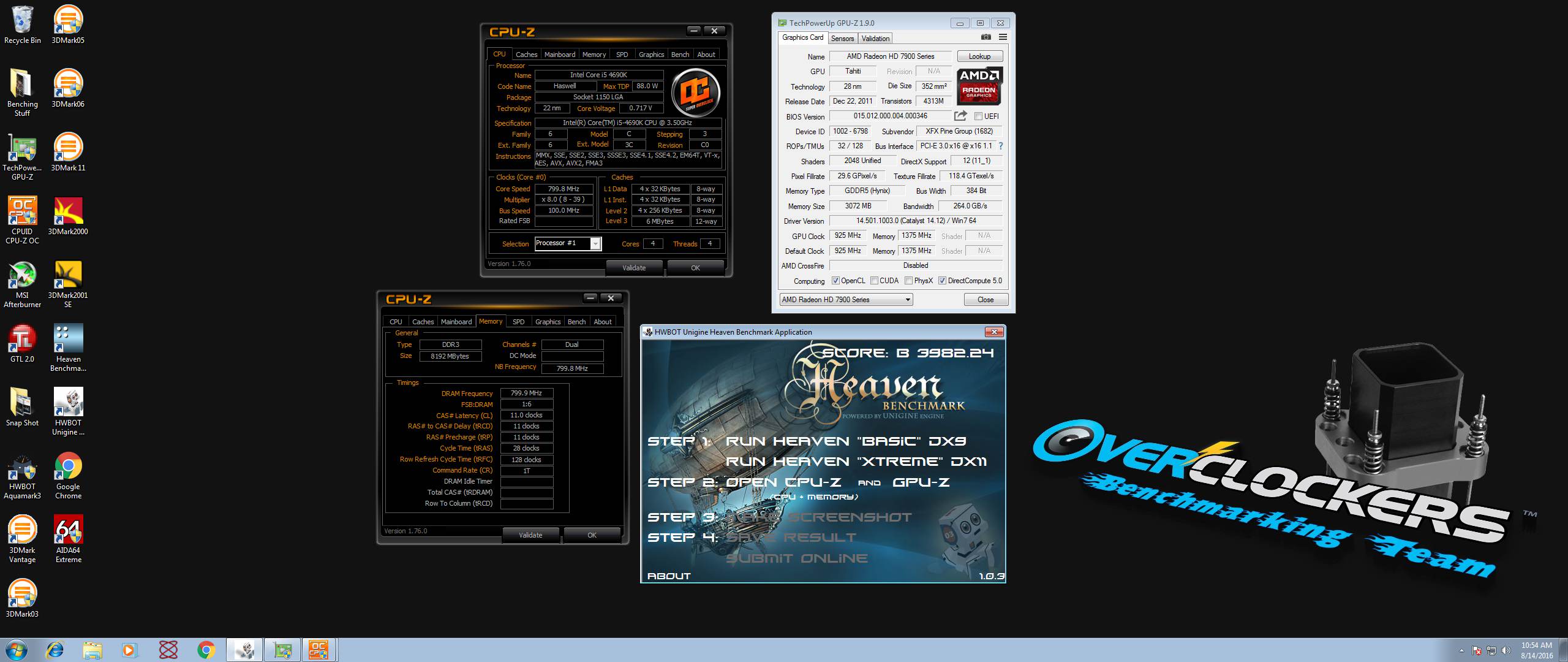This screenshot has width=1568, height=662.
Task: Toggle the OpenCL checkbox
Action: pos(835,281)
